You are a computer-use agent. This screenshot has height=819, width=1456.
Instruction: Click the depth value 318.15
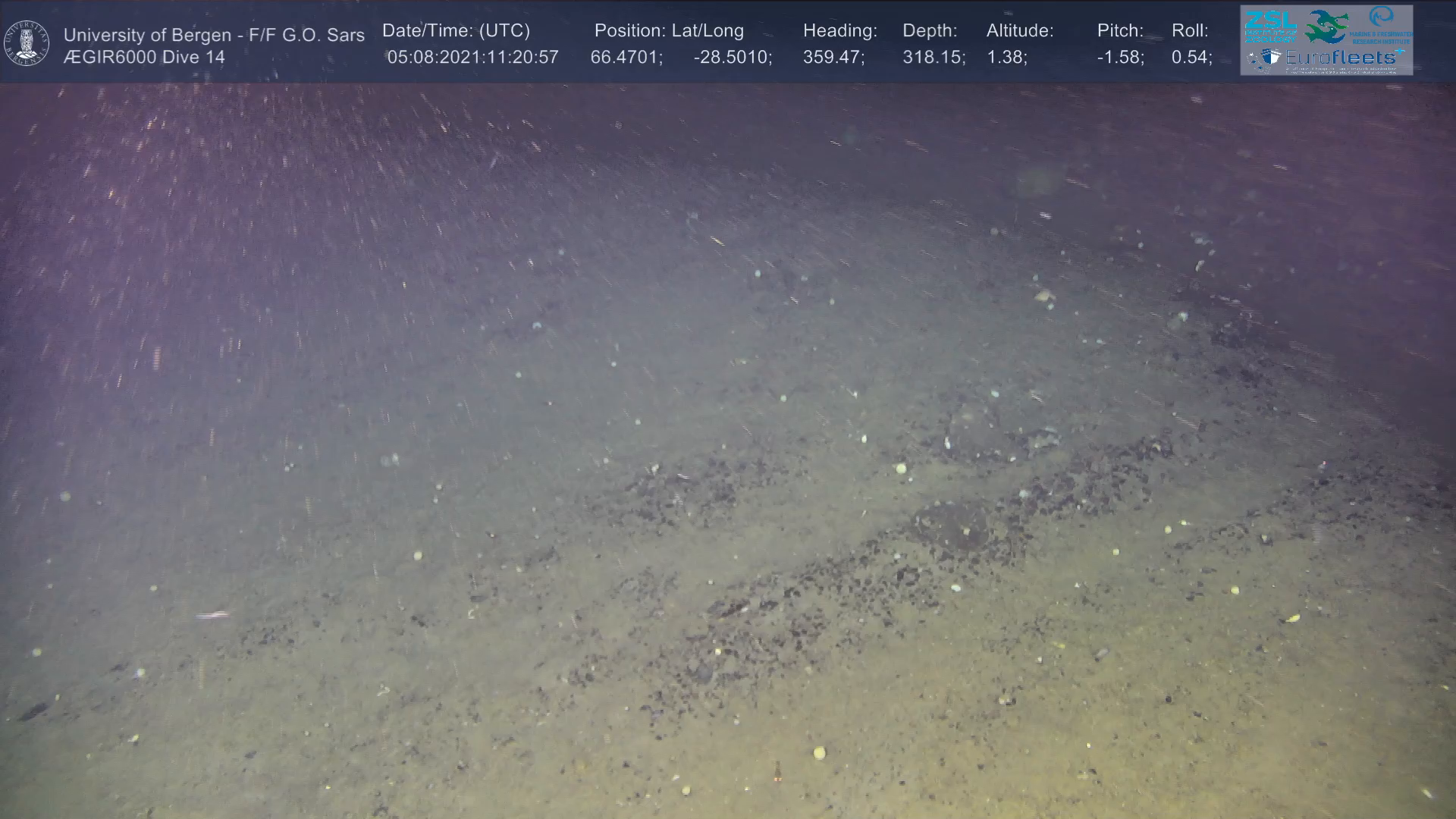coord(933,58)
